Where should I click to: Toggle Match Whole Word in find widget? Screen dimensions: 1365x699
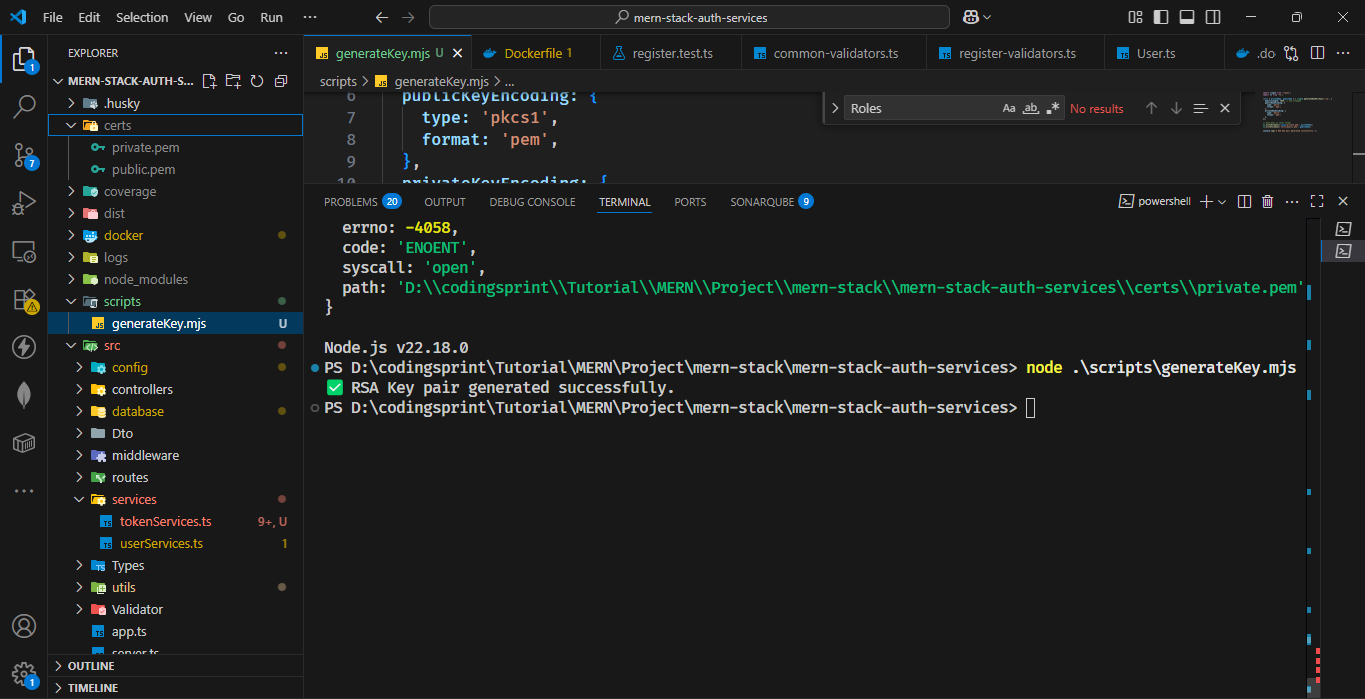(x=1031, y=108)
